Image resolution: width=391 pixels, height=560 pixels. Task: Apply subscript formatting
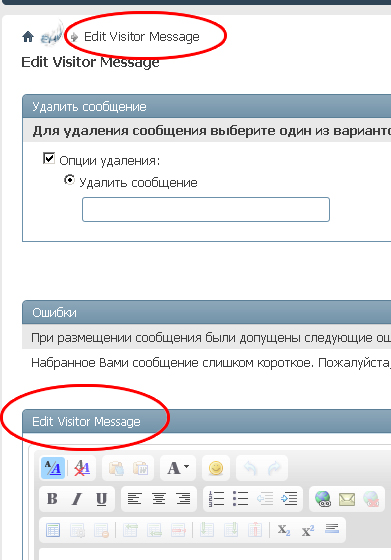point(284,530)
